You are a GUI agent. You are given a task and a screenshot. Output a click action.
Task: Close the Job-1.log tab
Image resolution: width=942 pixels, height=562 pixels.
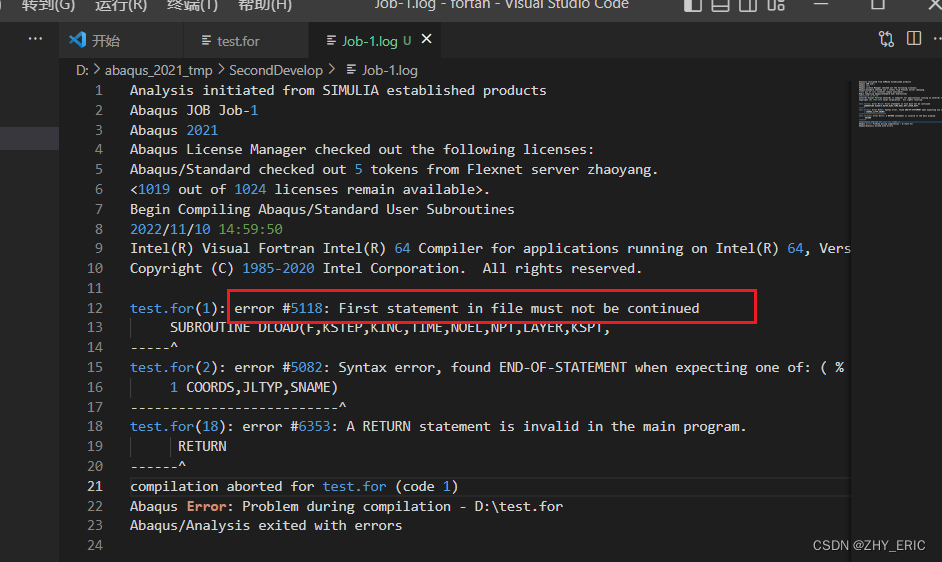[427, 39]
